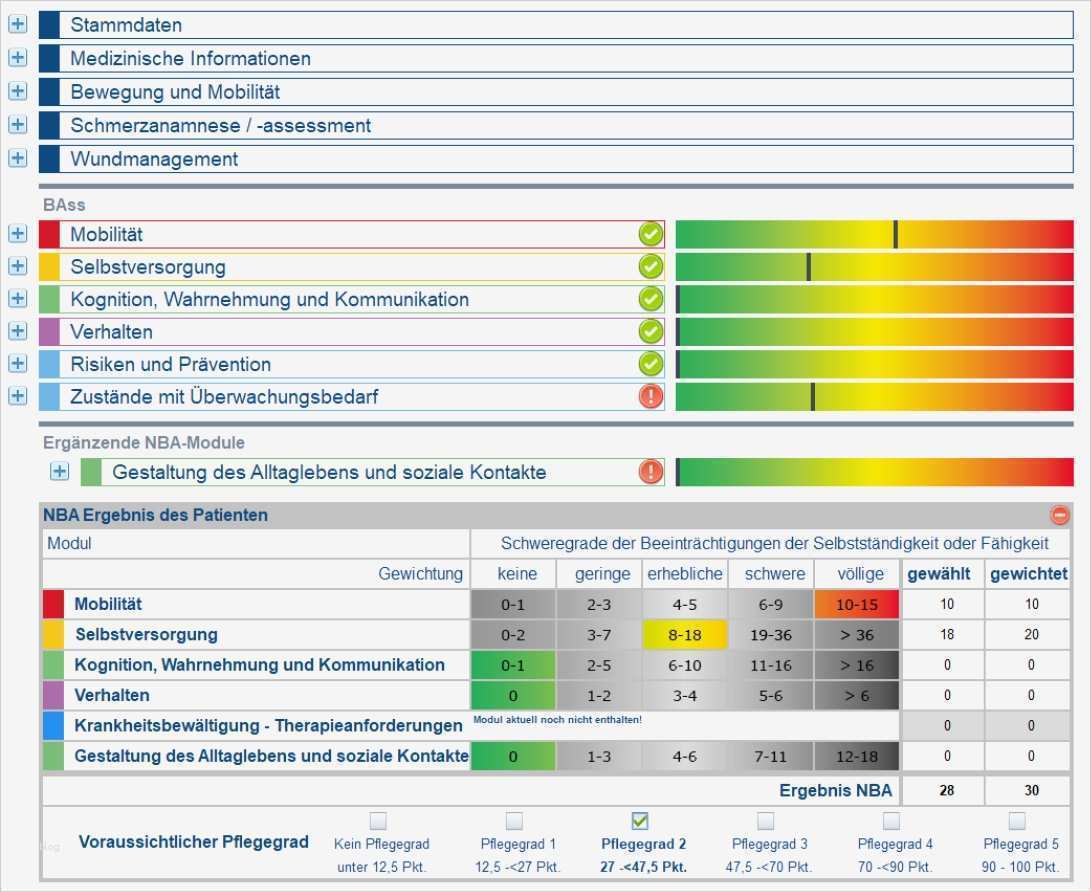Click red warning icon of Zustände mit Überwachungsbedarf
Screen dimensions: 1091x892
point(651,397)
